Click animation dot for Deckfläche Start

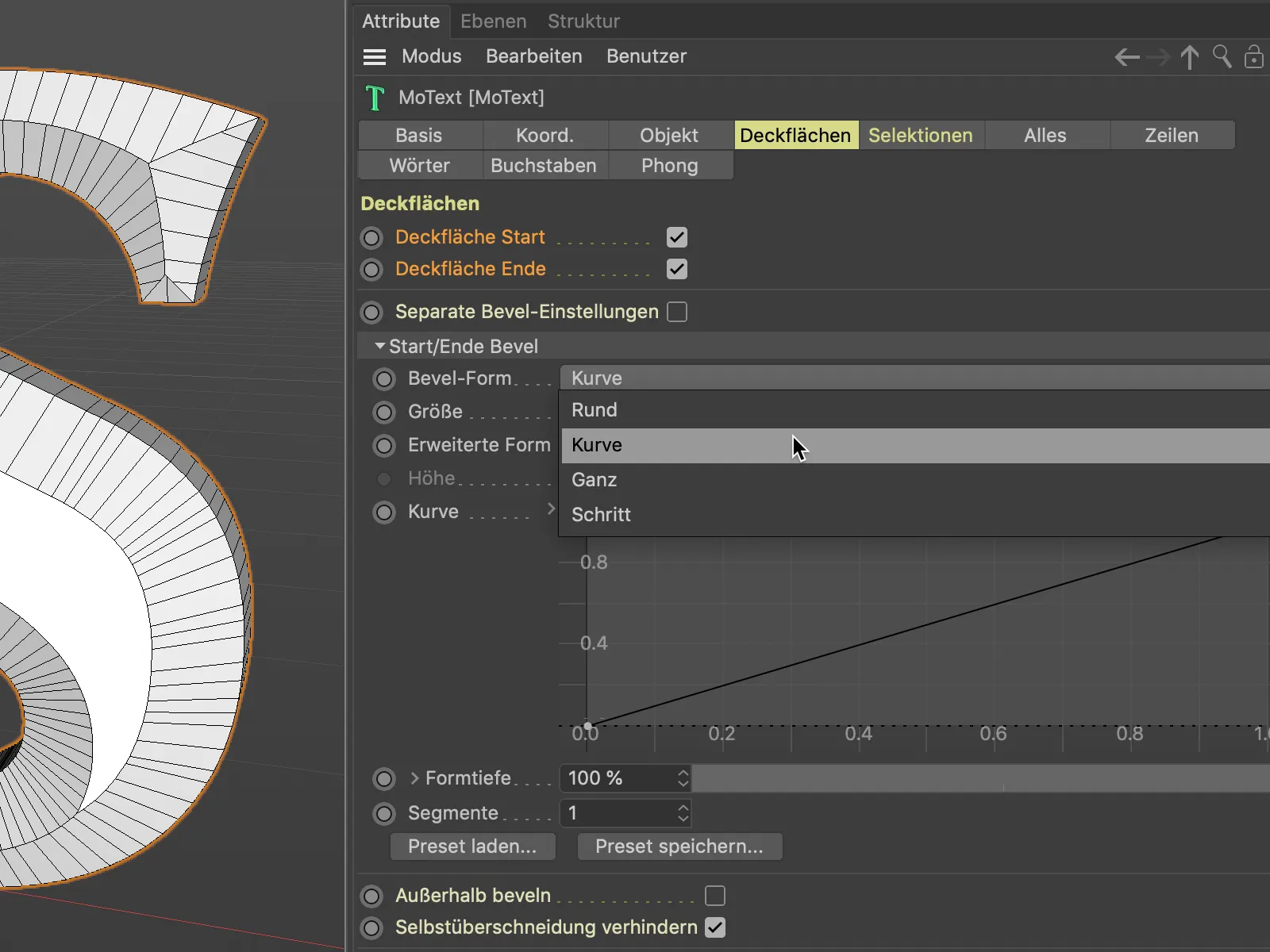(371, 238)
